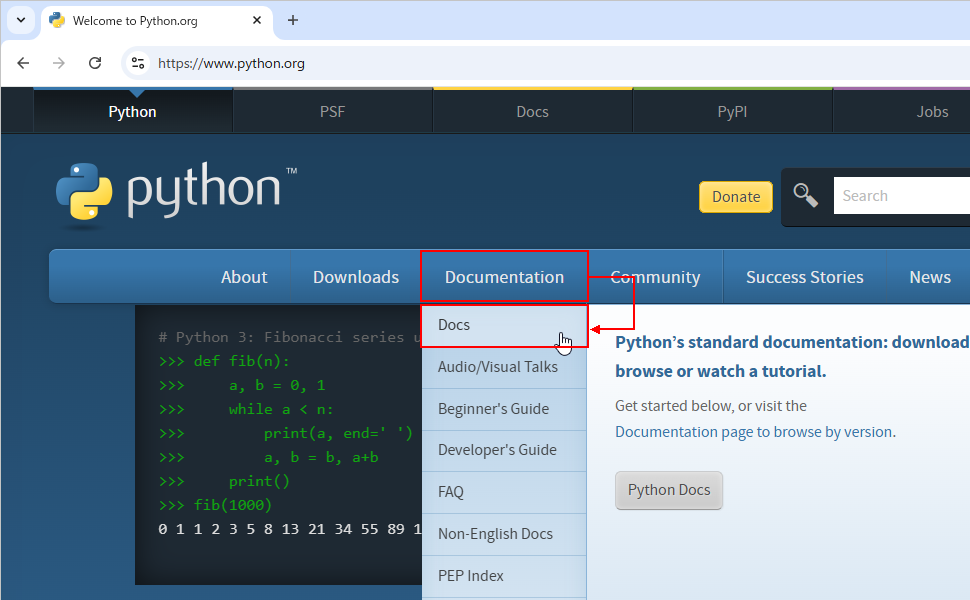Click the 'while a < n:' code line
Screen dimensions: 970x600
point(246,409)
